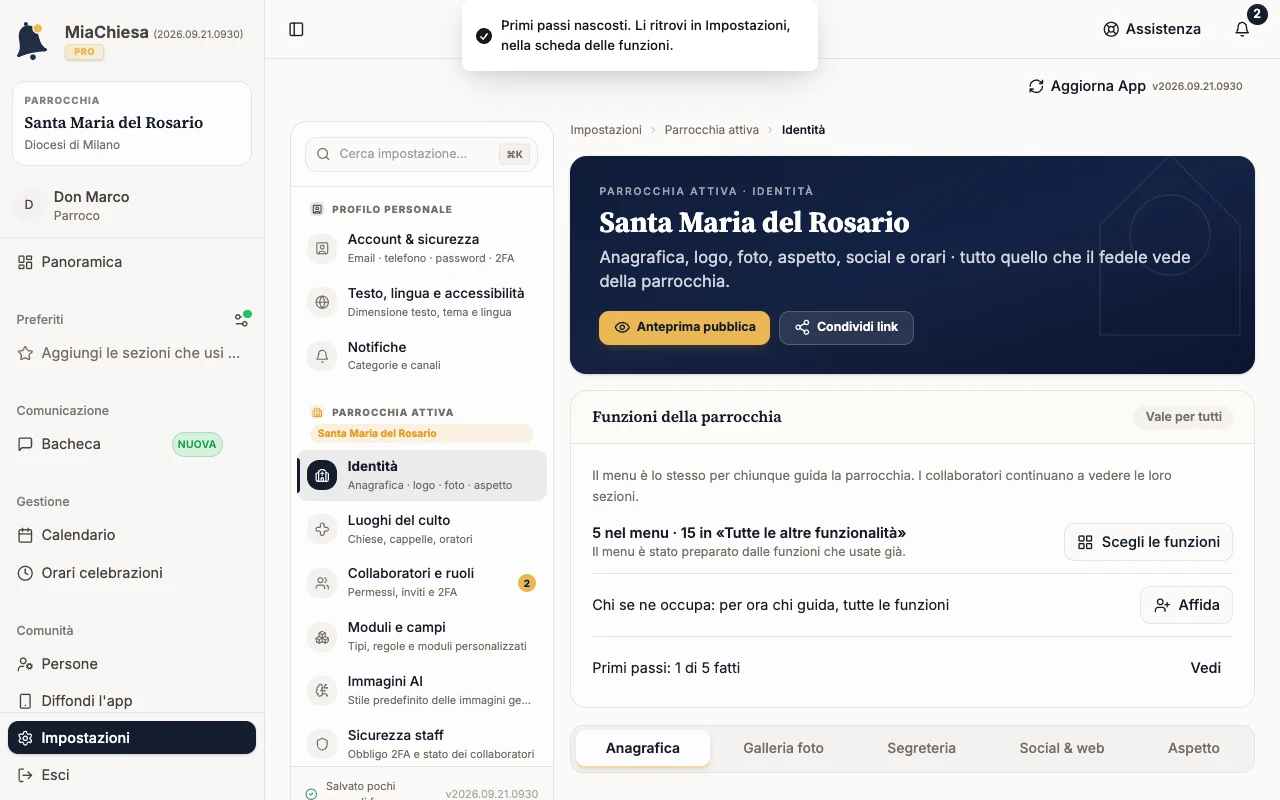
Task: Open the notifications bell with badge 2
Action: point(1242,29)
